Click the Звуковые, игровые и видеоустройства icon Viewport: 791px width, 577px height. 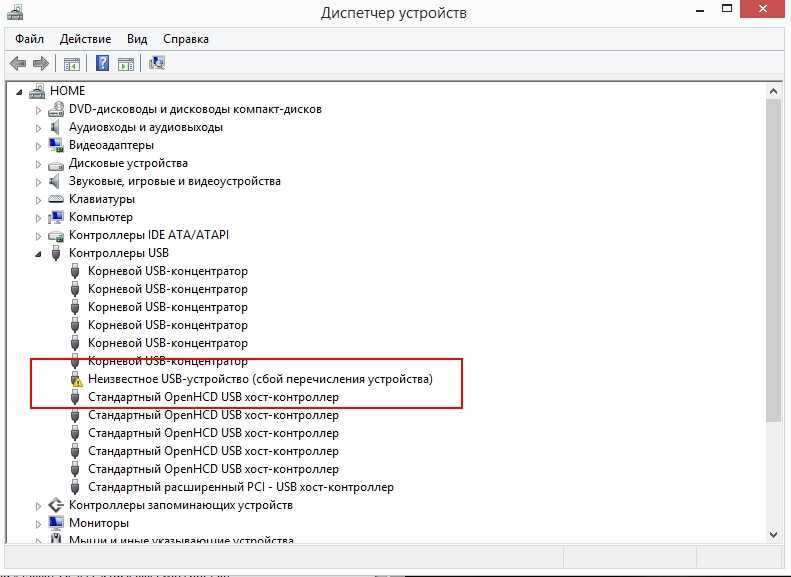[55, 181]
